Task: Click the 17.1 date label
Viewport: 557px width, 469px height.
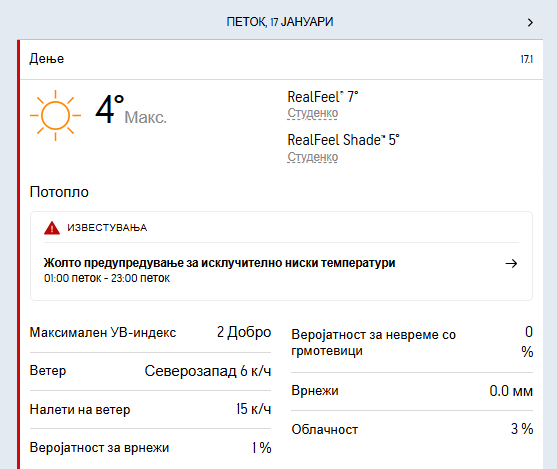Action: (526, 59)
